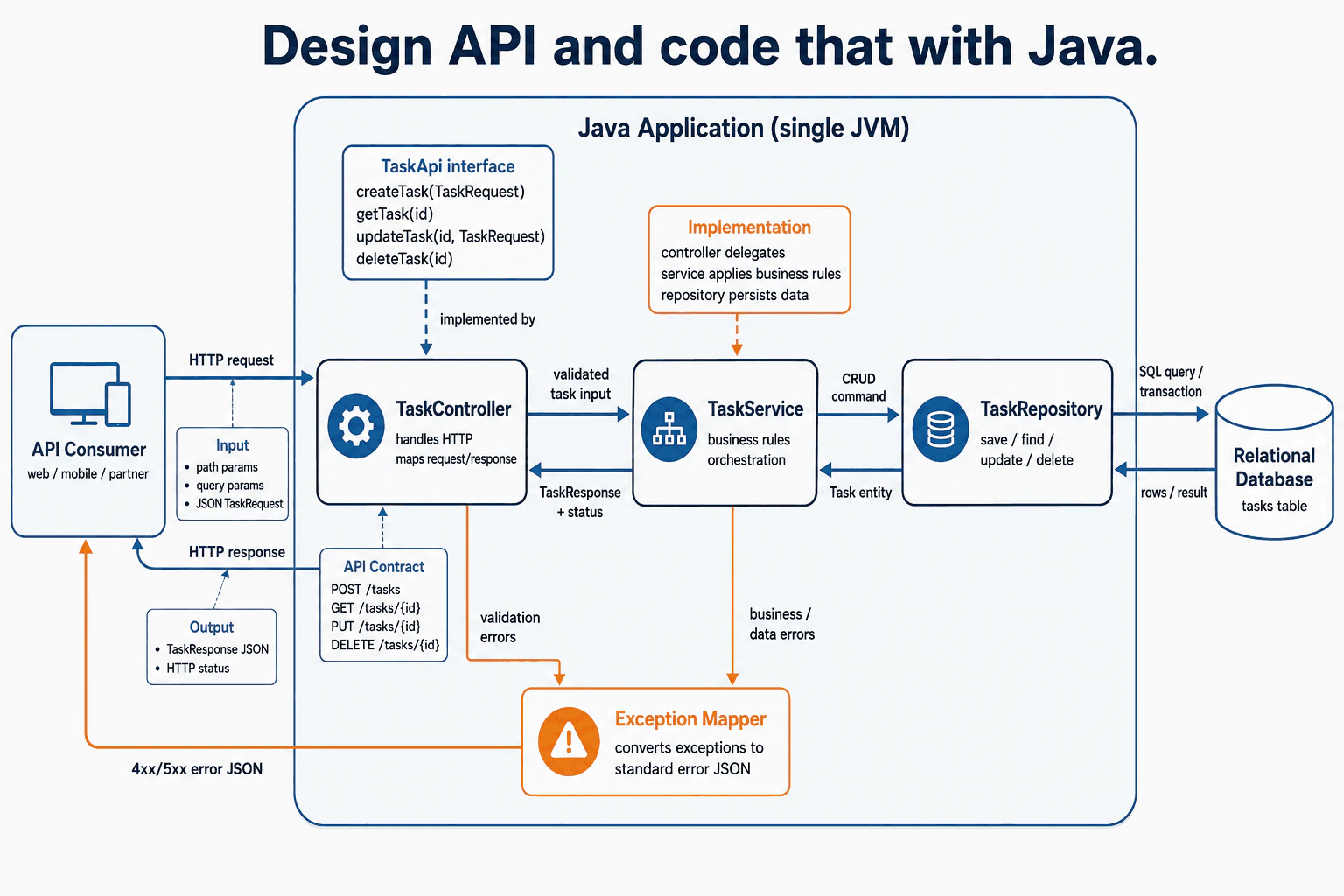Screen dimensions: 1344x896
Task: Click the 'Exception Mapper' title
Action: pyautogui.click(x=690, y=718)
